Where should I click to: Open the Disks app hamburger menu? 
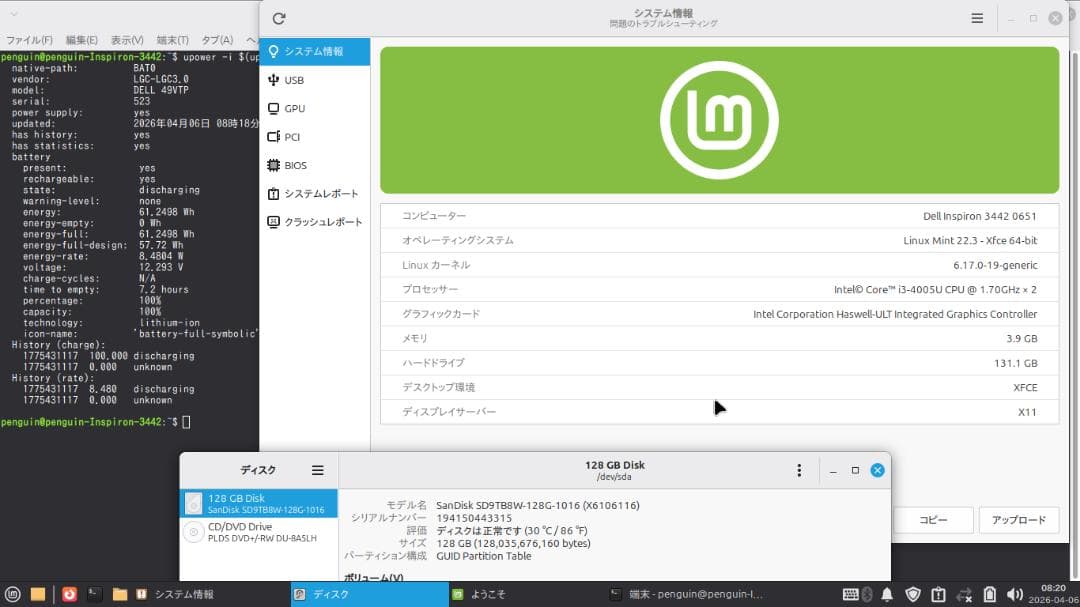318,471
